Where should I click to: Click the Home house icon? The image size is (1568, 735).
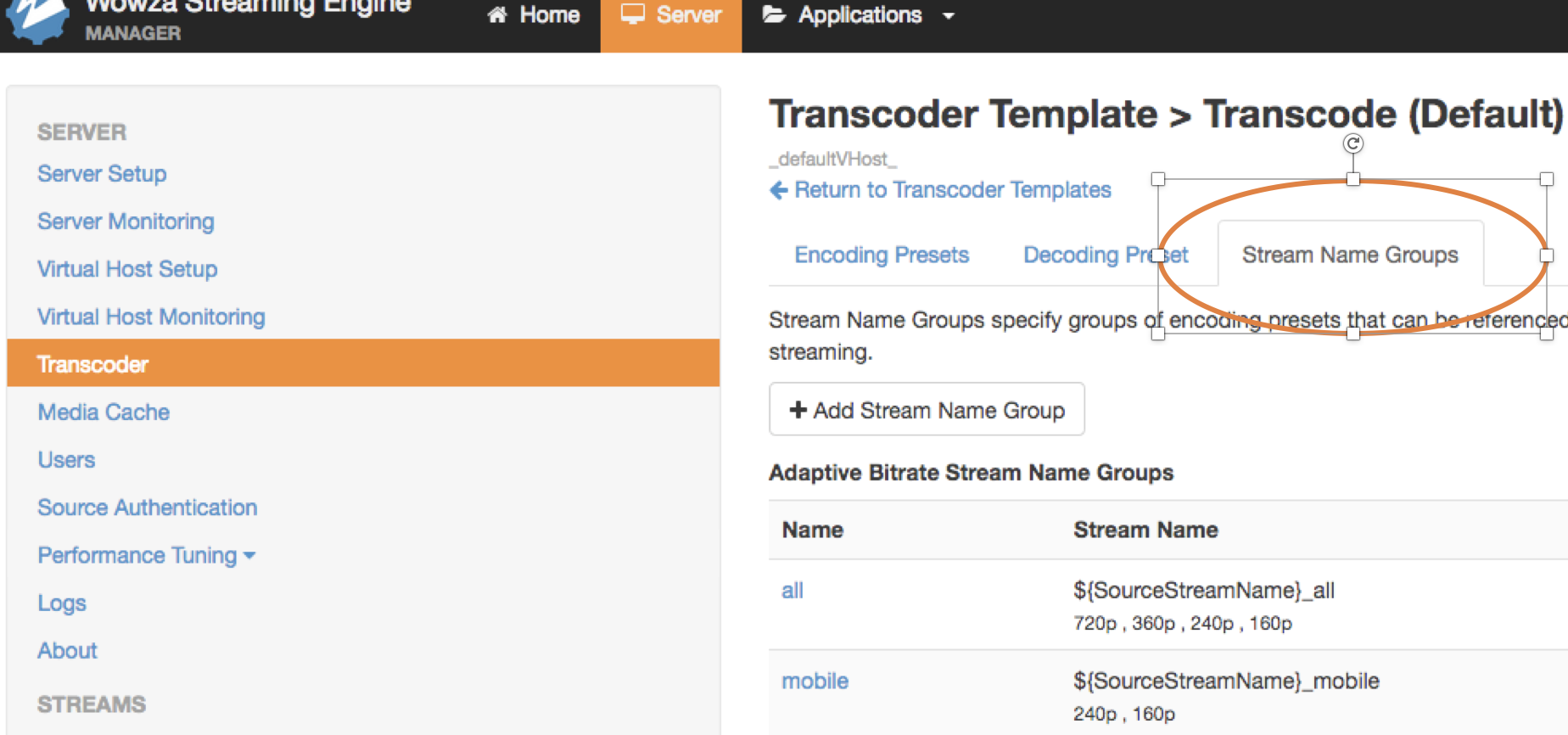[497, 14]
